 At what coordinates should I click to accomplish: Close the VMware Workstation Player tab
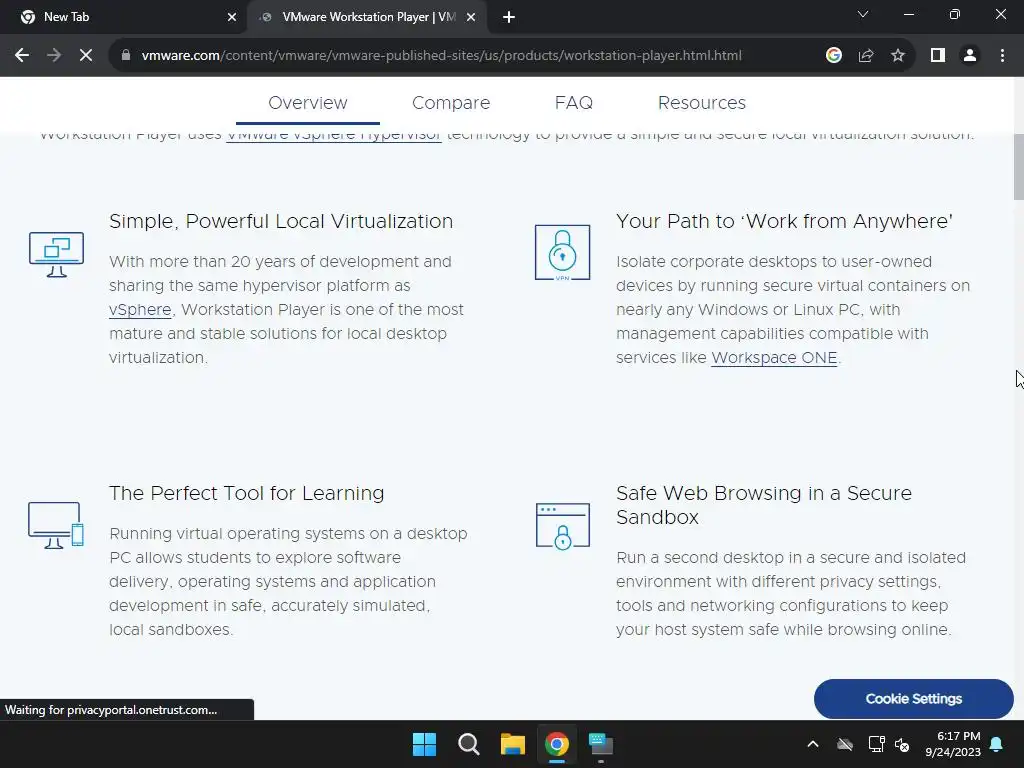[471, 18]
